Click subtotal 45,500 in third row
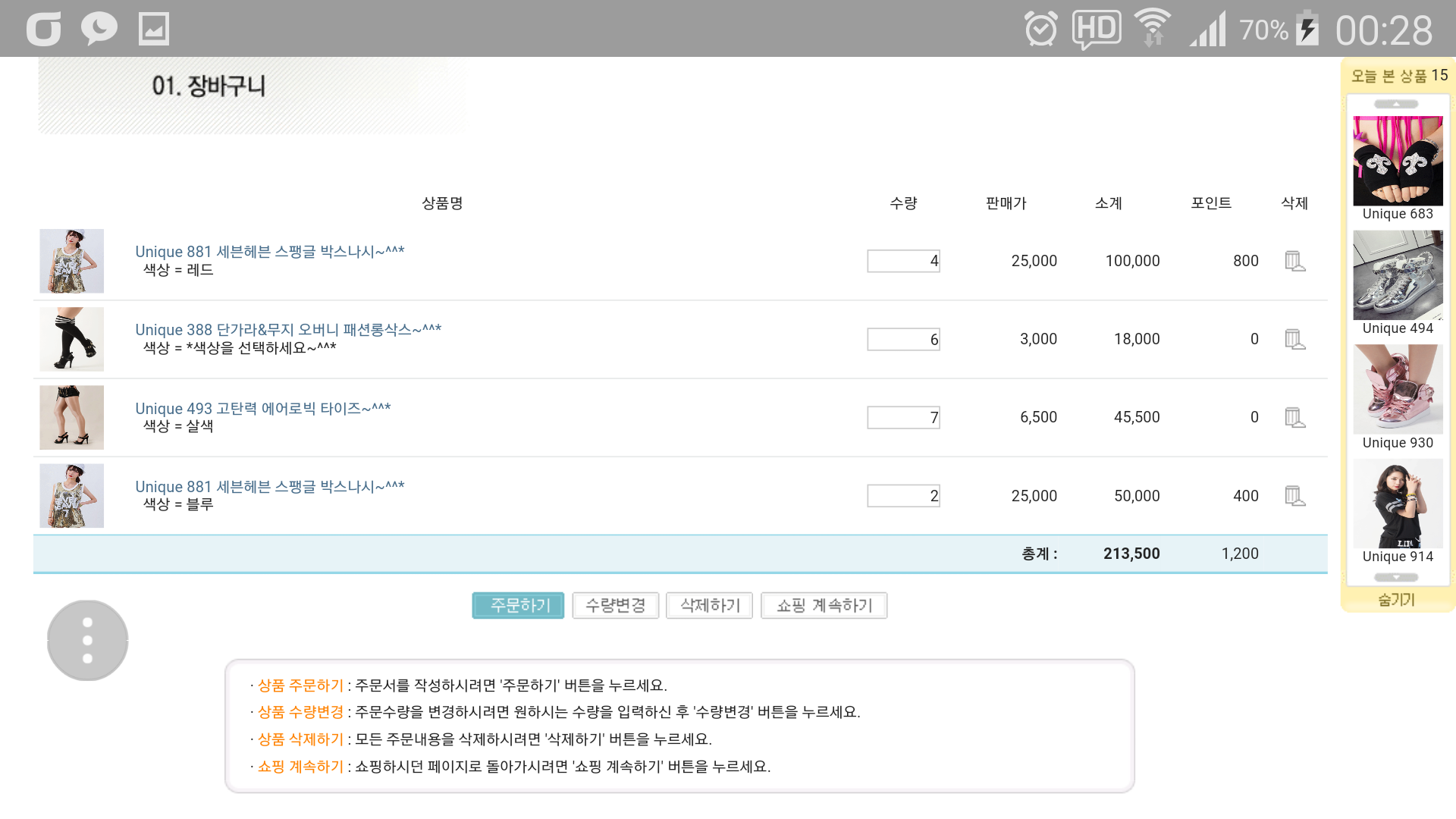Screen dimensions: 1456x819 click(x=1137, y=418)
